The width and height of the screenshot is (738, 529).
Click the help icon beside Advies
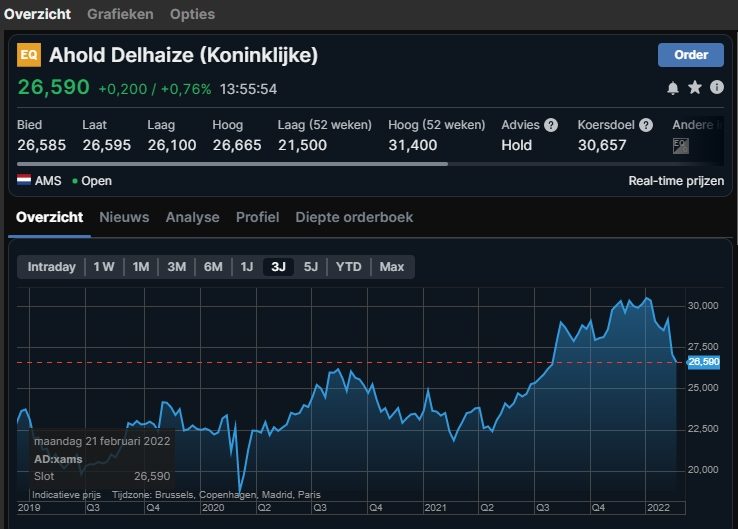(550, 125)
